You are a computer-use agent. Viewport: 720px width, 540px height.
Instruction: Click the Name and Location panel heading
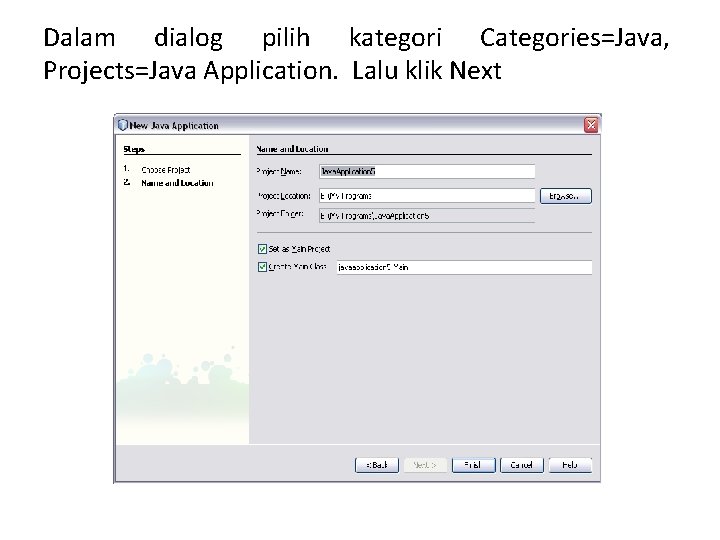click(292, 149)
